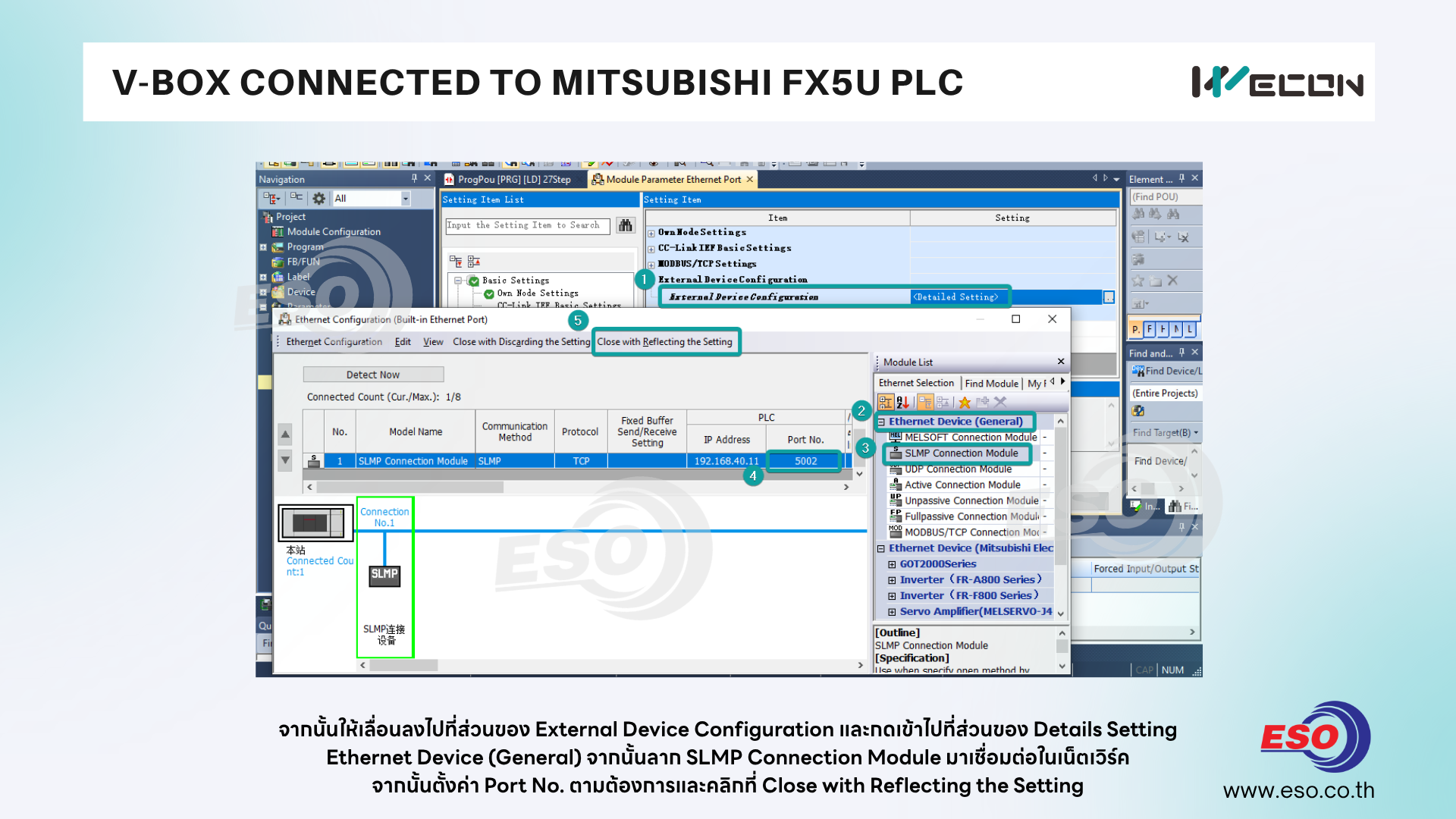Image resolution: width=1456 pixels, height=819 pixels.
Task: Click the collapse-all icon above Basic Settings tree
Action: point(474,261)
